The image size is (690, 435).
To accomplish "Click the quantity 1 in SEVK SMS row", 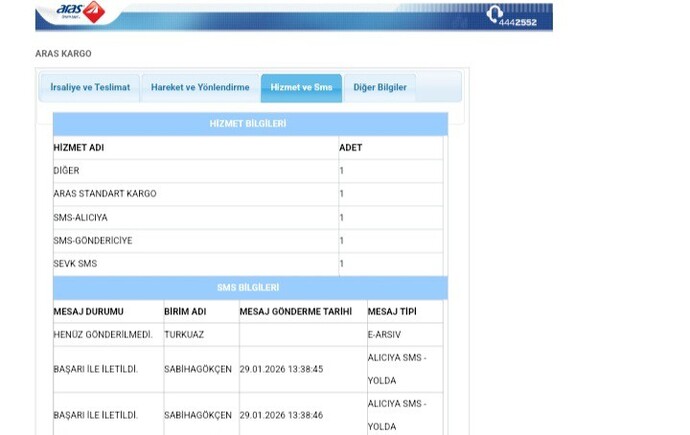I will (341, 264).
